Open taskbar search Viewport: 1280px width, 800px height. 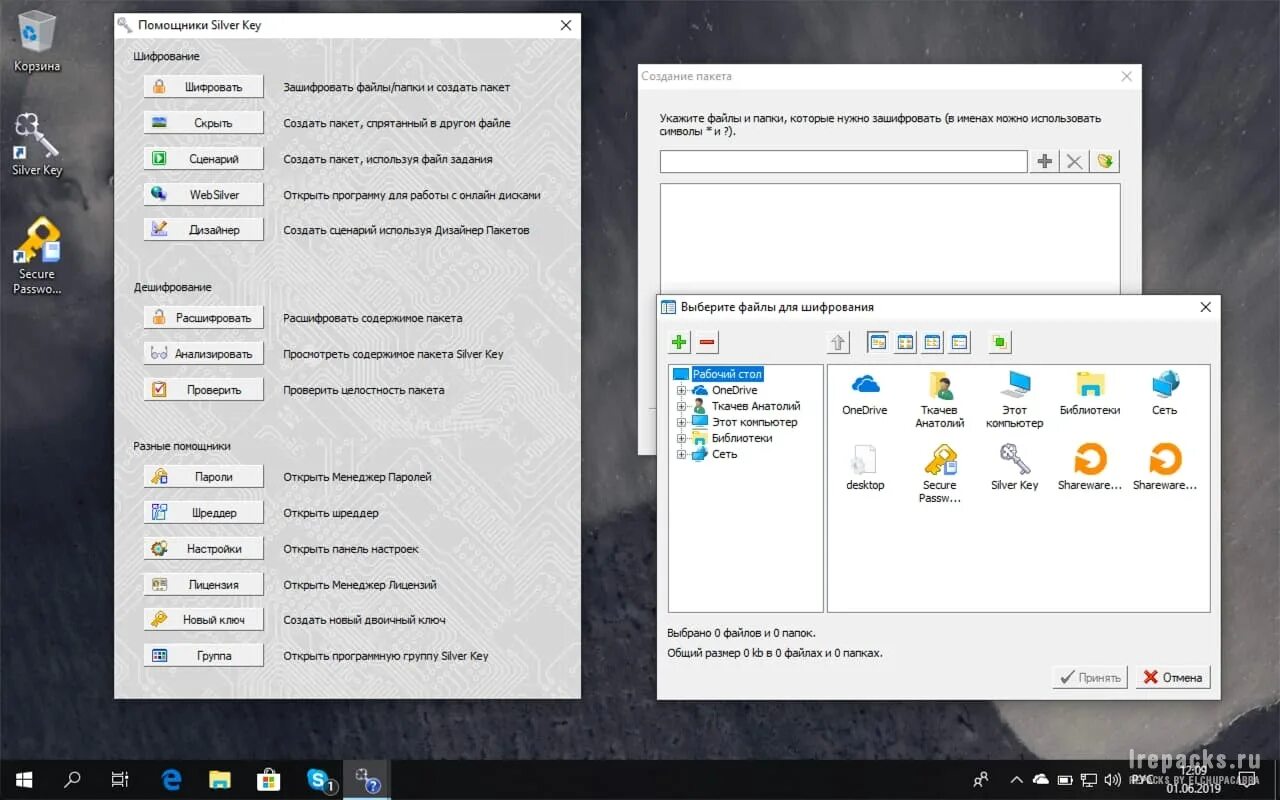coord(72,779)
